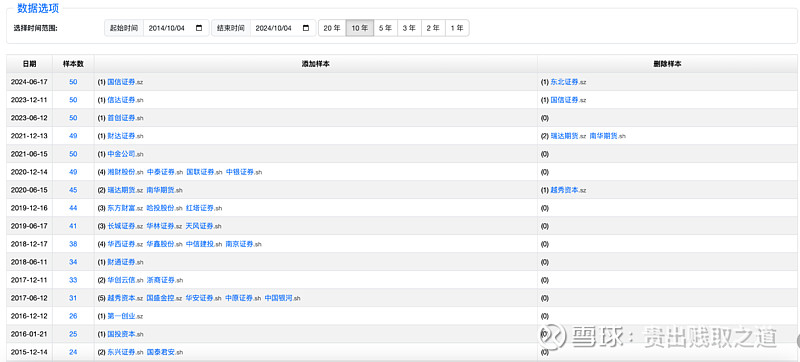Open 红塔证券 stock link

pyautogui.click(x=201, y=208)
